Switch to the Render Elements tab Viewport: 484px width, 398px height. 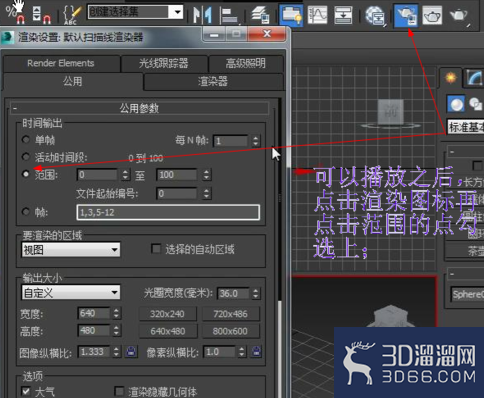coord(61,63)
